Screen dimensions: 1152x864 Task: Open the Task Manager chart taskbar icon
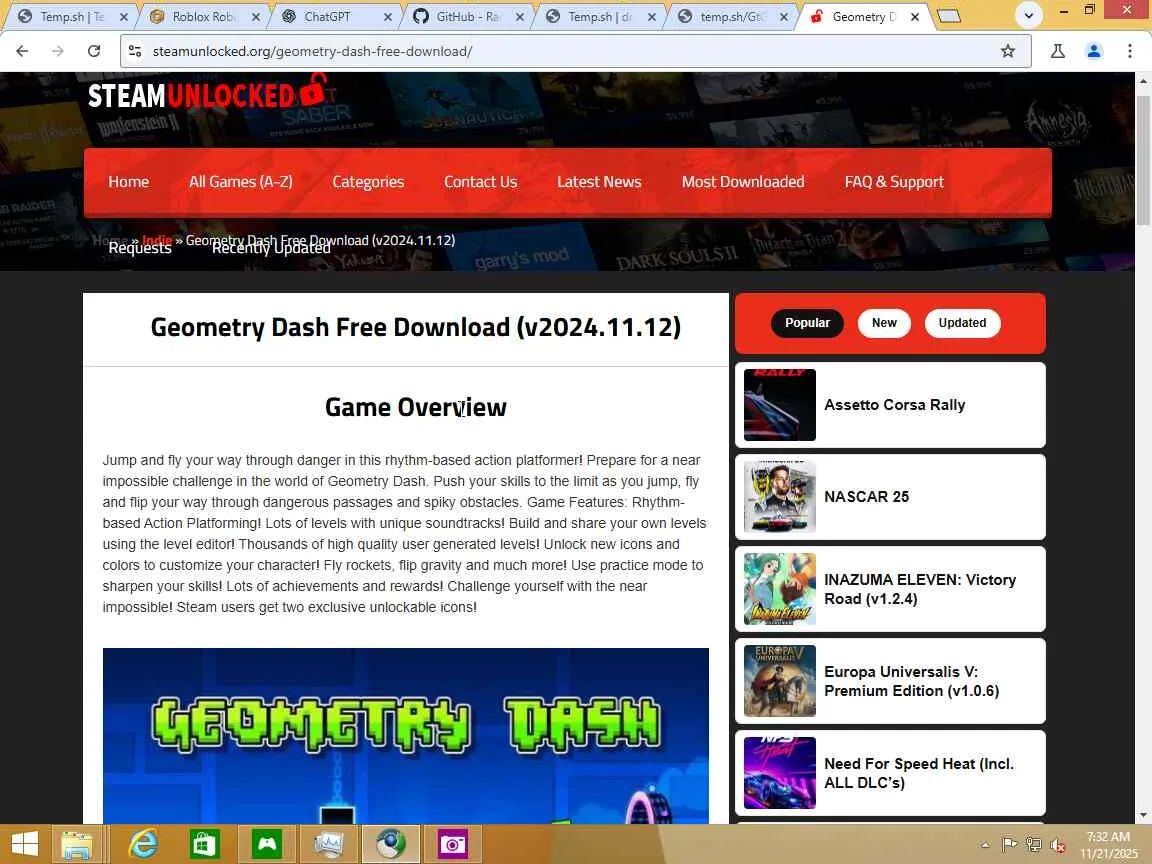pyautogui.click(x=328, y=844)
